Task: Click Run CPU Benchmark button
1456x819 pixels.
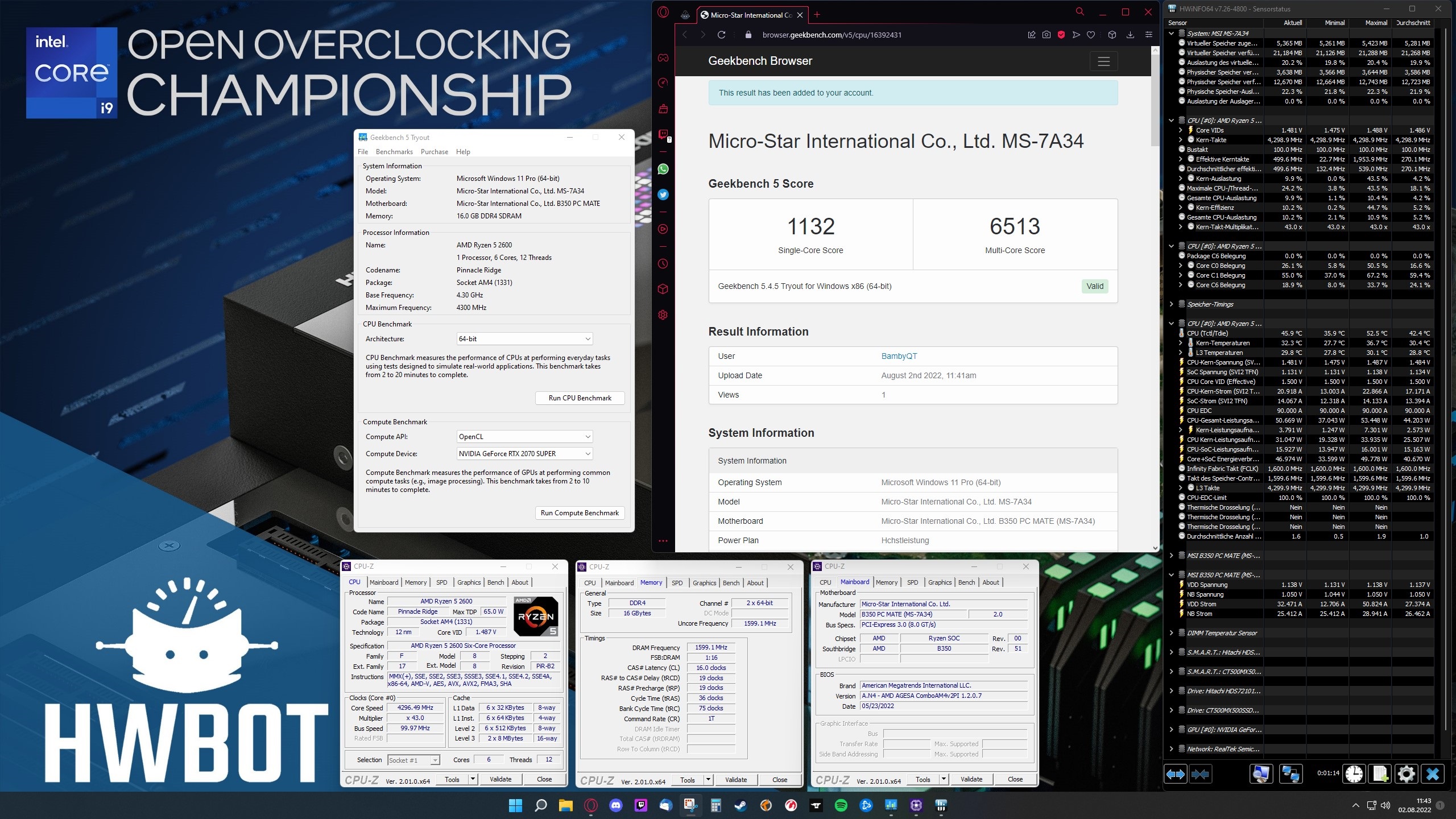Action: (x=580, y=398)
